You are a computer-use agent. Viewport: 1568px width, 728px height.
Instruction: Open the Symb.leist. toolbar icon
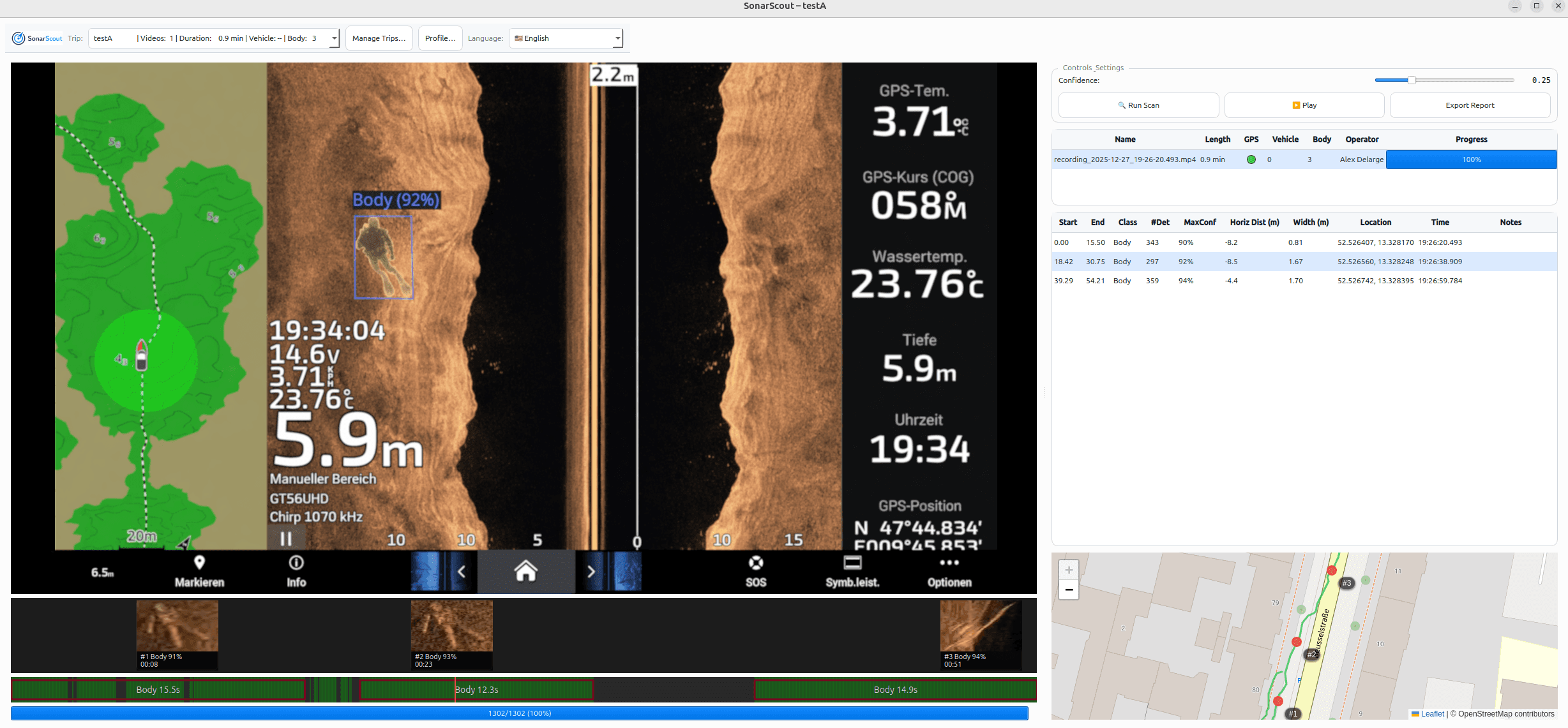(x=852, y=563)
